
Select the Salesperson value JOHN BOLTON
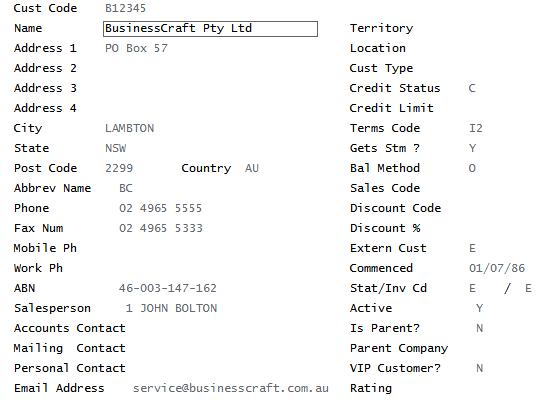pos(178,308)
